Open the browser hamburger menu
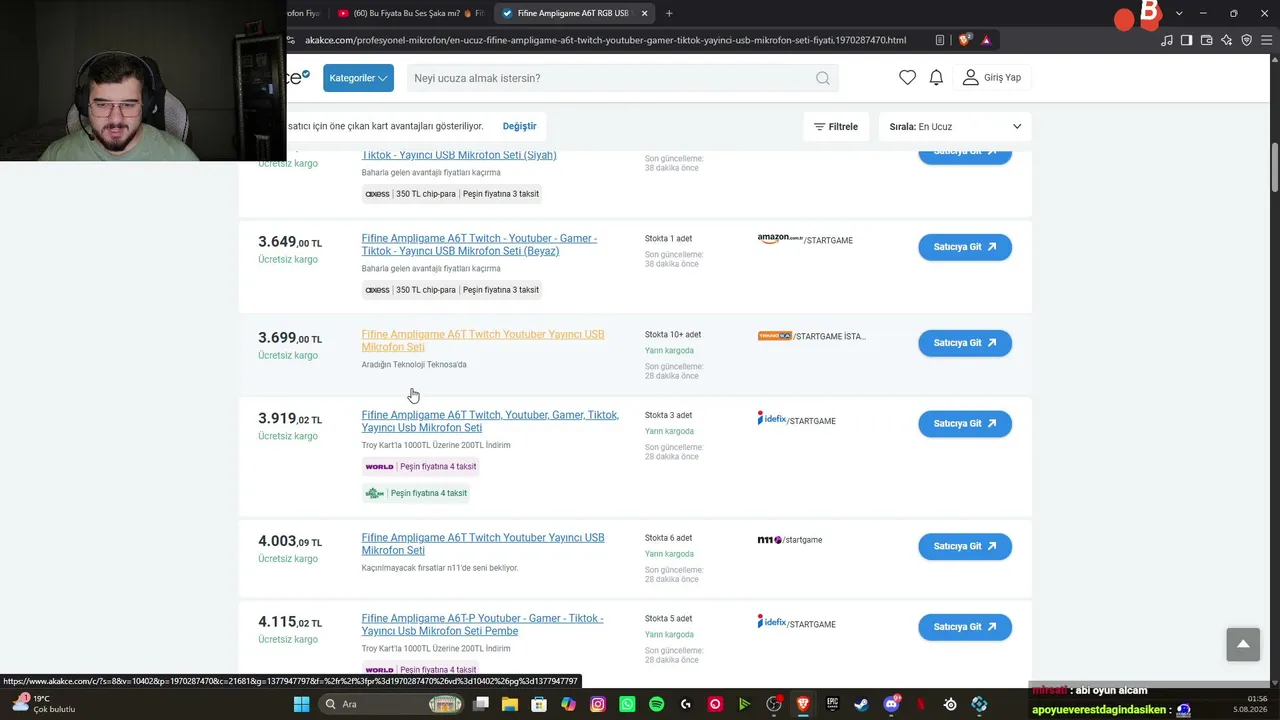This screenshot has height=720, width=1280. click(x=1266, y=40)
